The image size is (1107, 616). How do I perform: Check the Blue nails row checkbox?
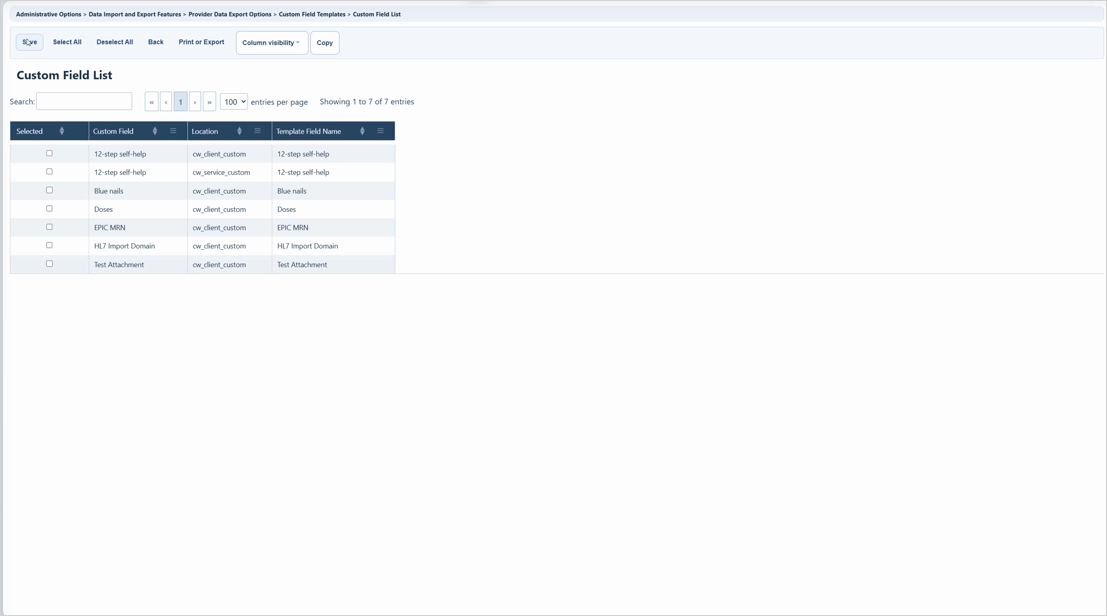(49, 190)
